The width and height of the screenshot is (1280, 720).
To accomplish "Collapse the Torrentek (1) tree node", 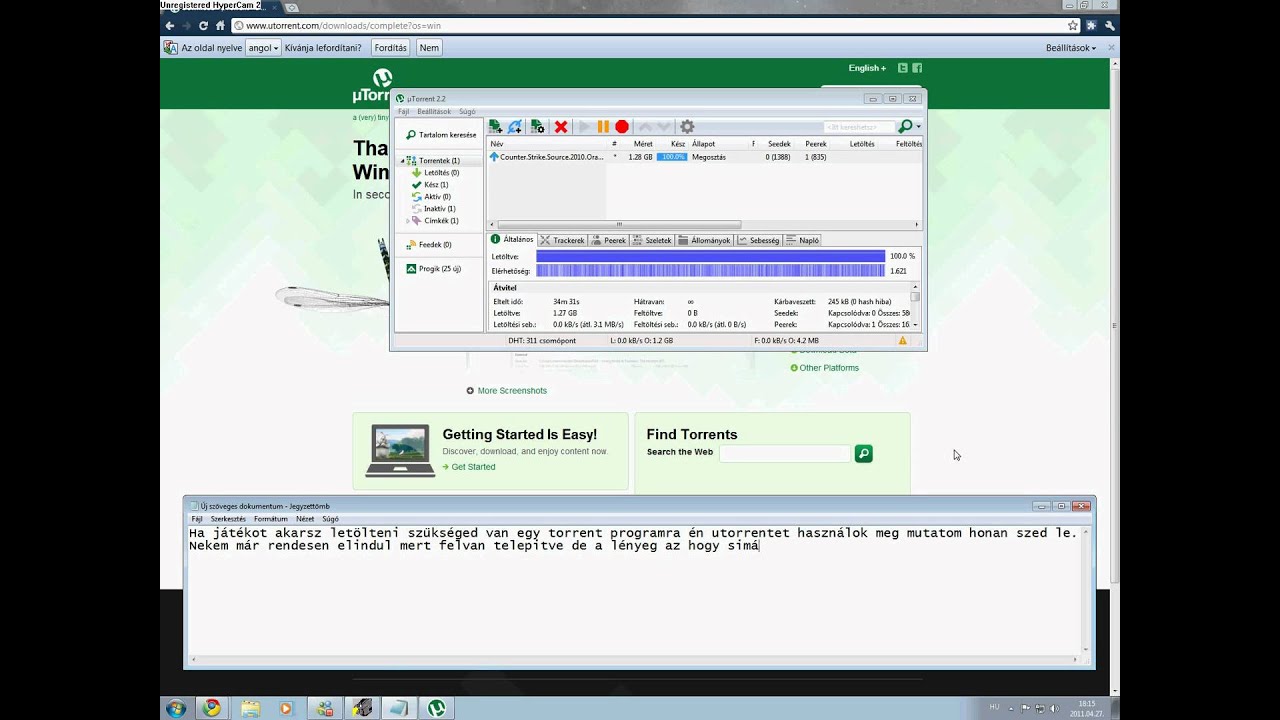I will 403,161.
